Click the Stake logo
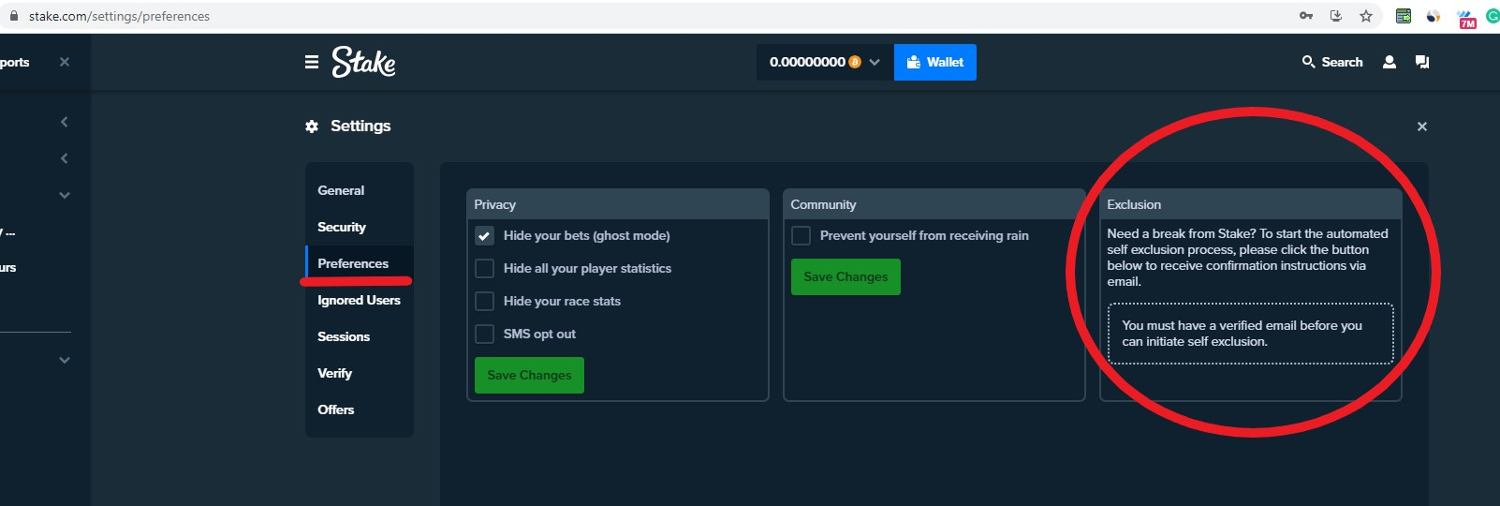 point(364,62)
